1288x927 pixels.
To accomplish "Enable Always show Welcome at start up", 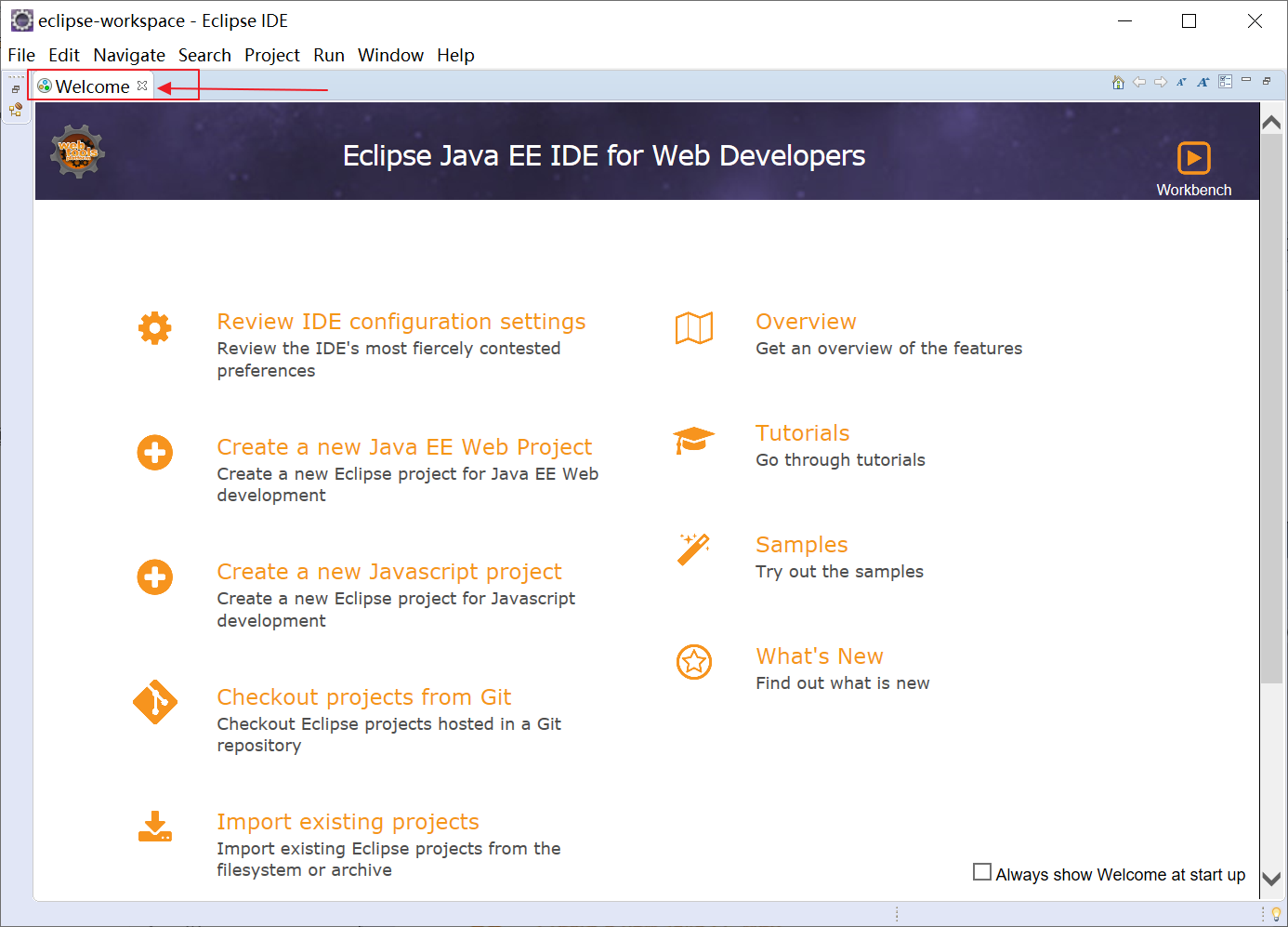I will click(981, 872).
